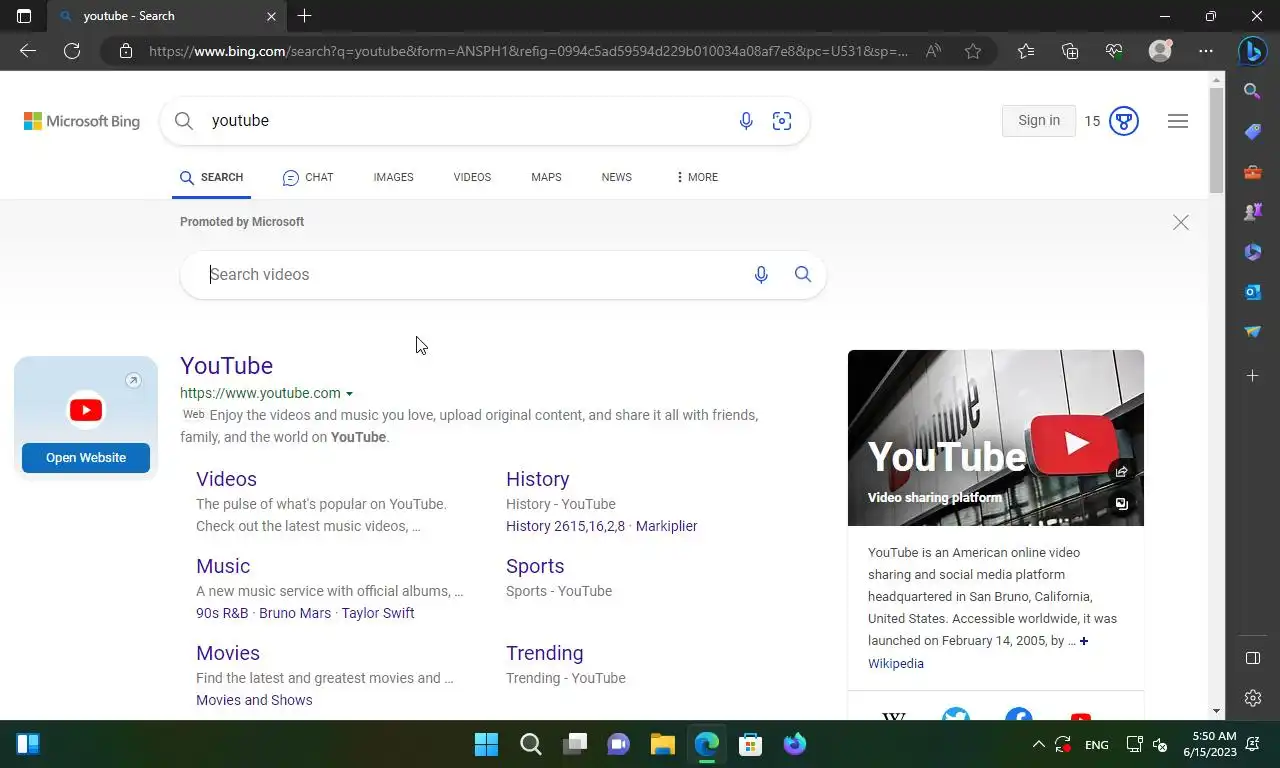Open Bing hamburger menu

tap(1178, 121)
